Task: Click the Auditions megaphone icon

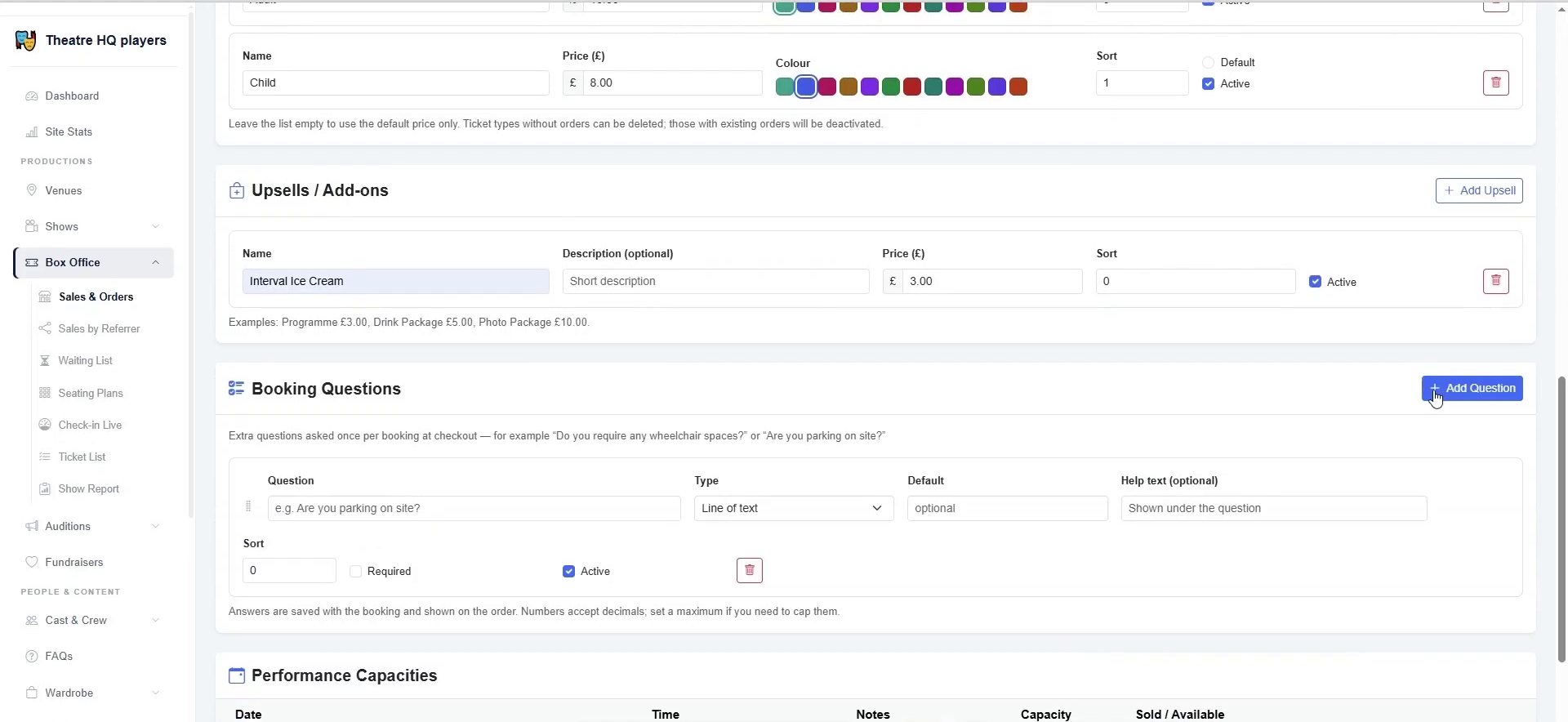Action: (32, 526)
